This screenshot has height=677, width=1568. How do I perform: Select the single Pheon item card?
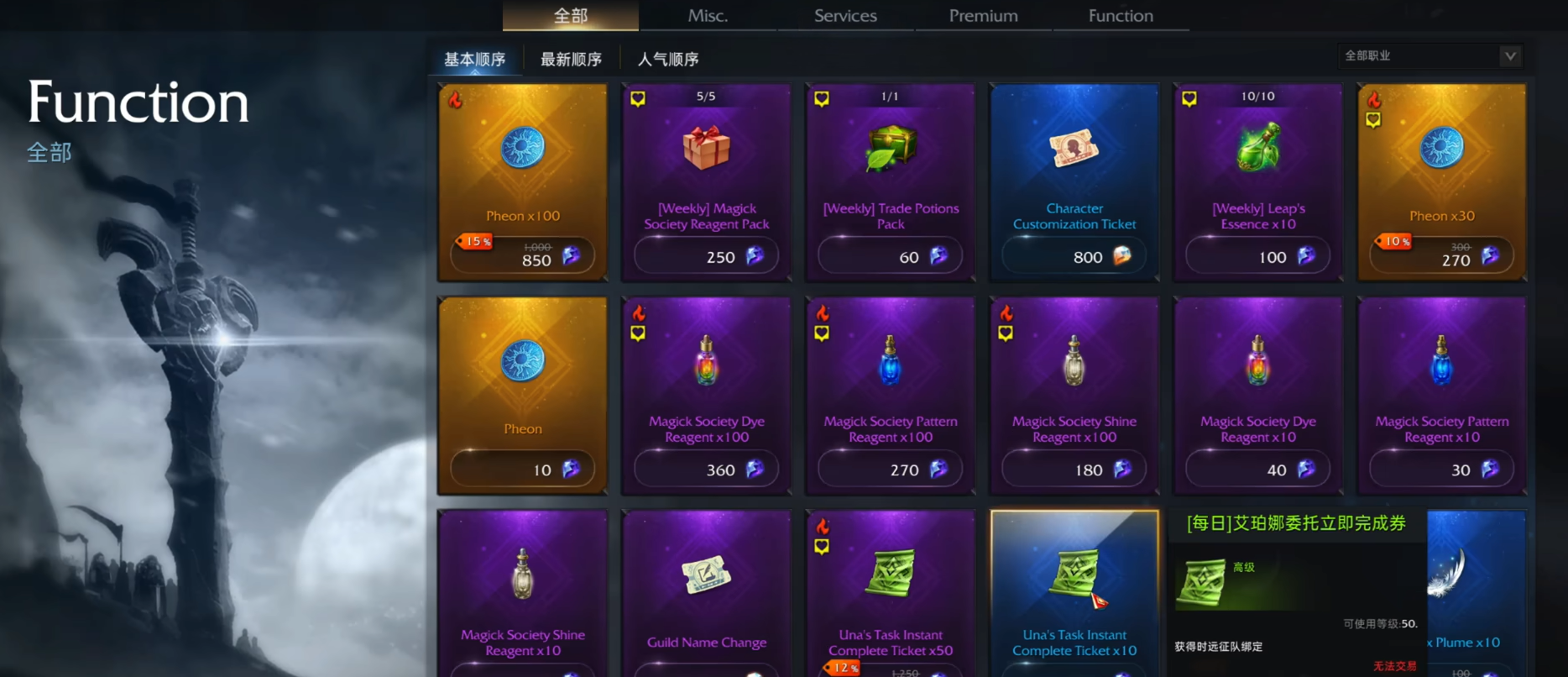(522, 395)
